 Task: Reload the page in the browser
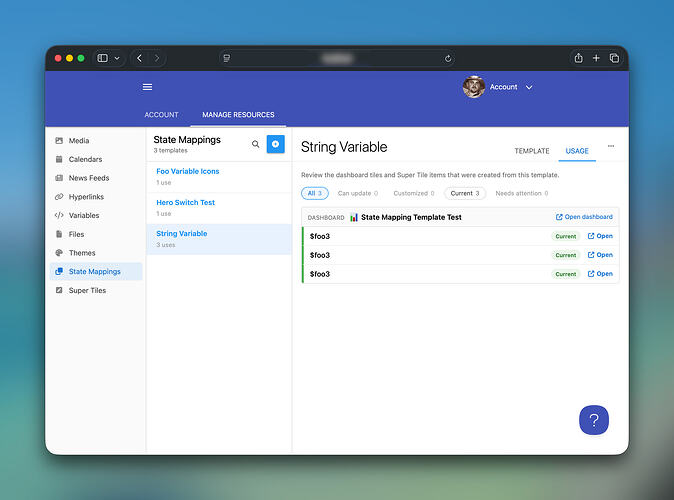[448, 58]
